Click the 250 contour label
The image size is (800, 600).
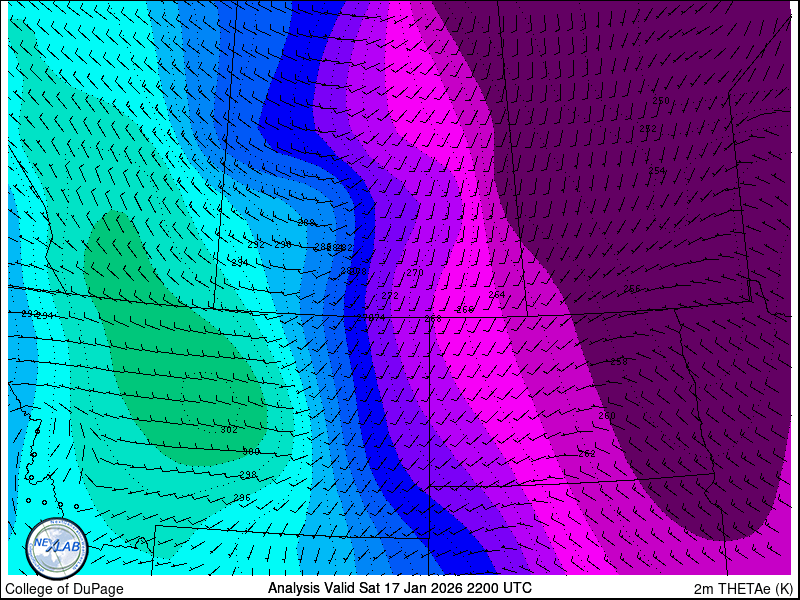pos(661,101)
